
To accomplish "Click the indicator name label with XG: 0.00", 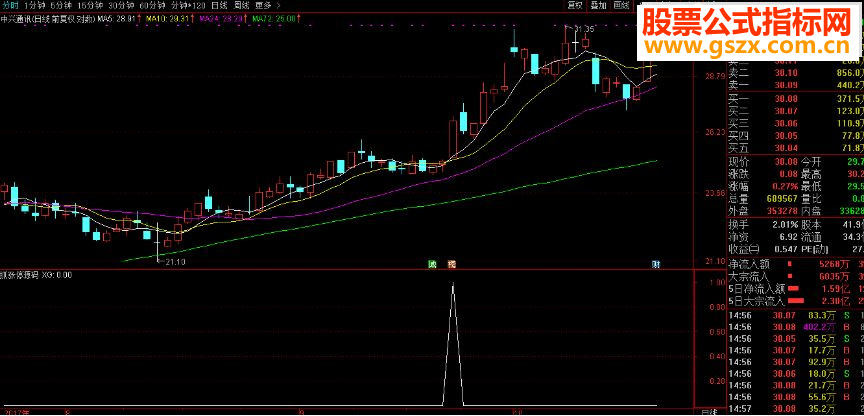I will point(36,274).
